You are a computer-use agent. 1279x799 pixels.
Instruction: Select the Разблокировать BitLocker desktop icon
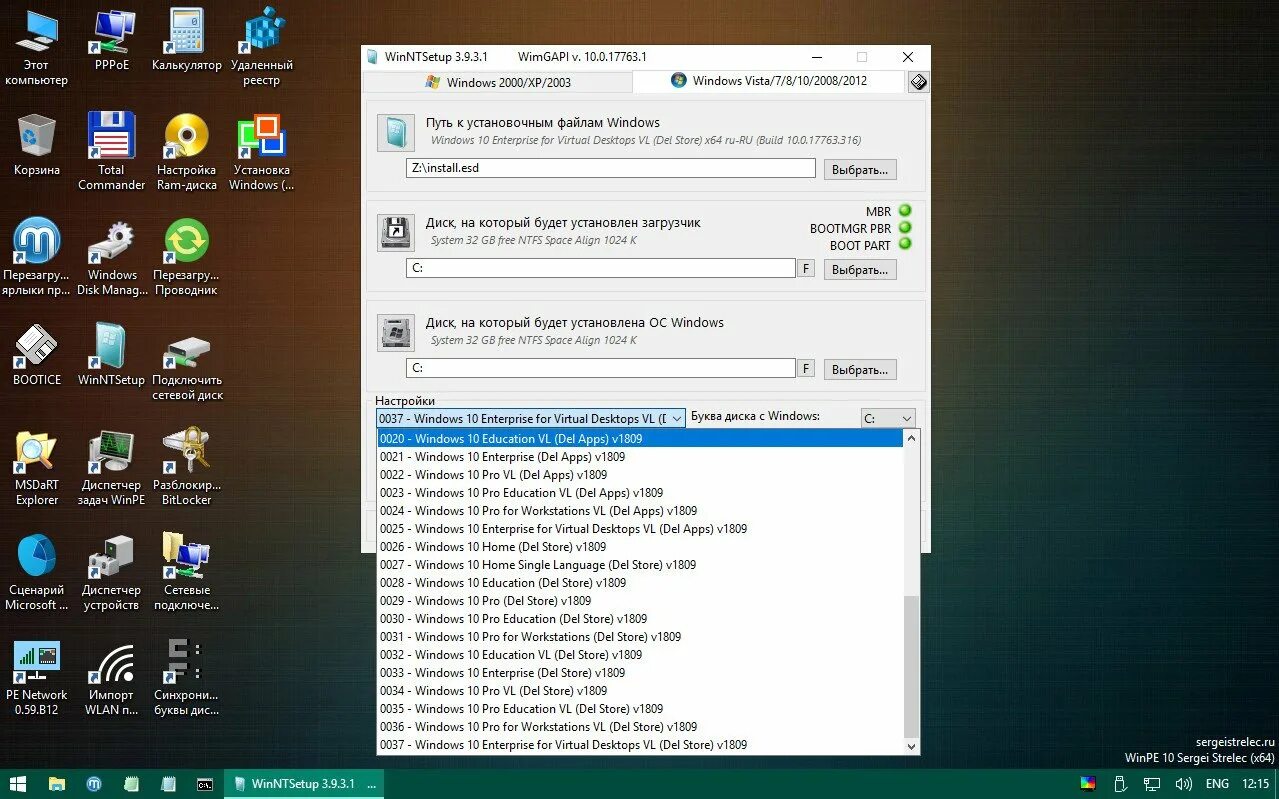point(187,467)
